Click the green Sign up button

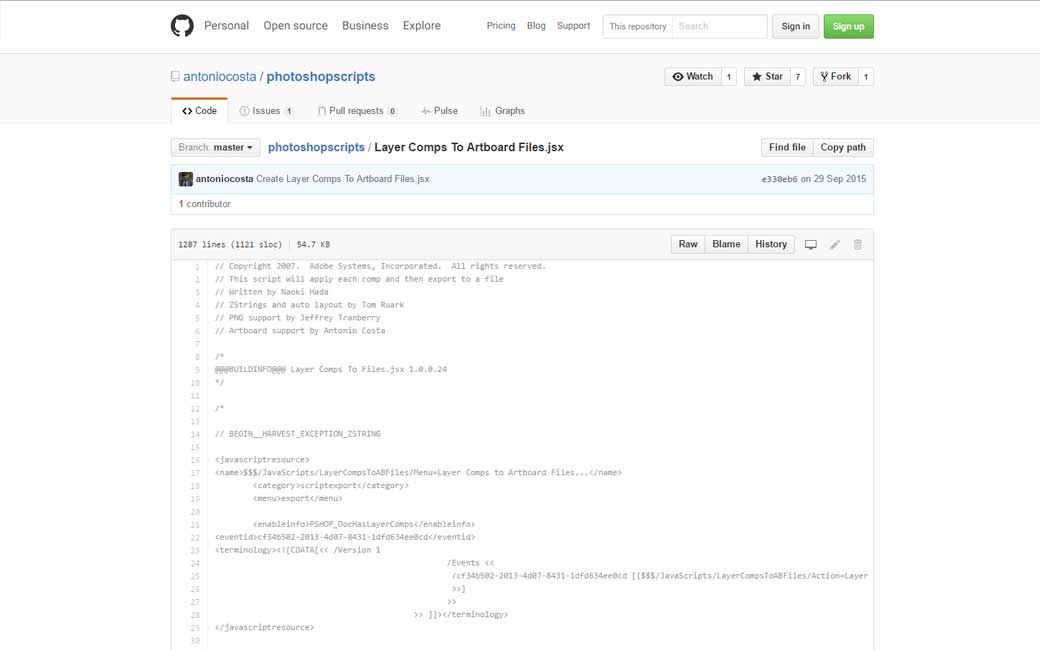(848, 26)
